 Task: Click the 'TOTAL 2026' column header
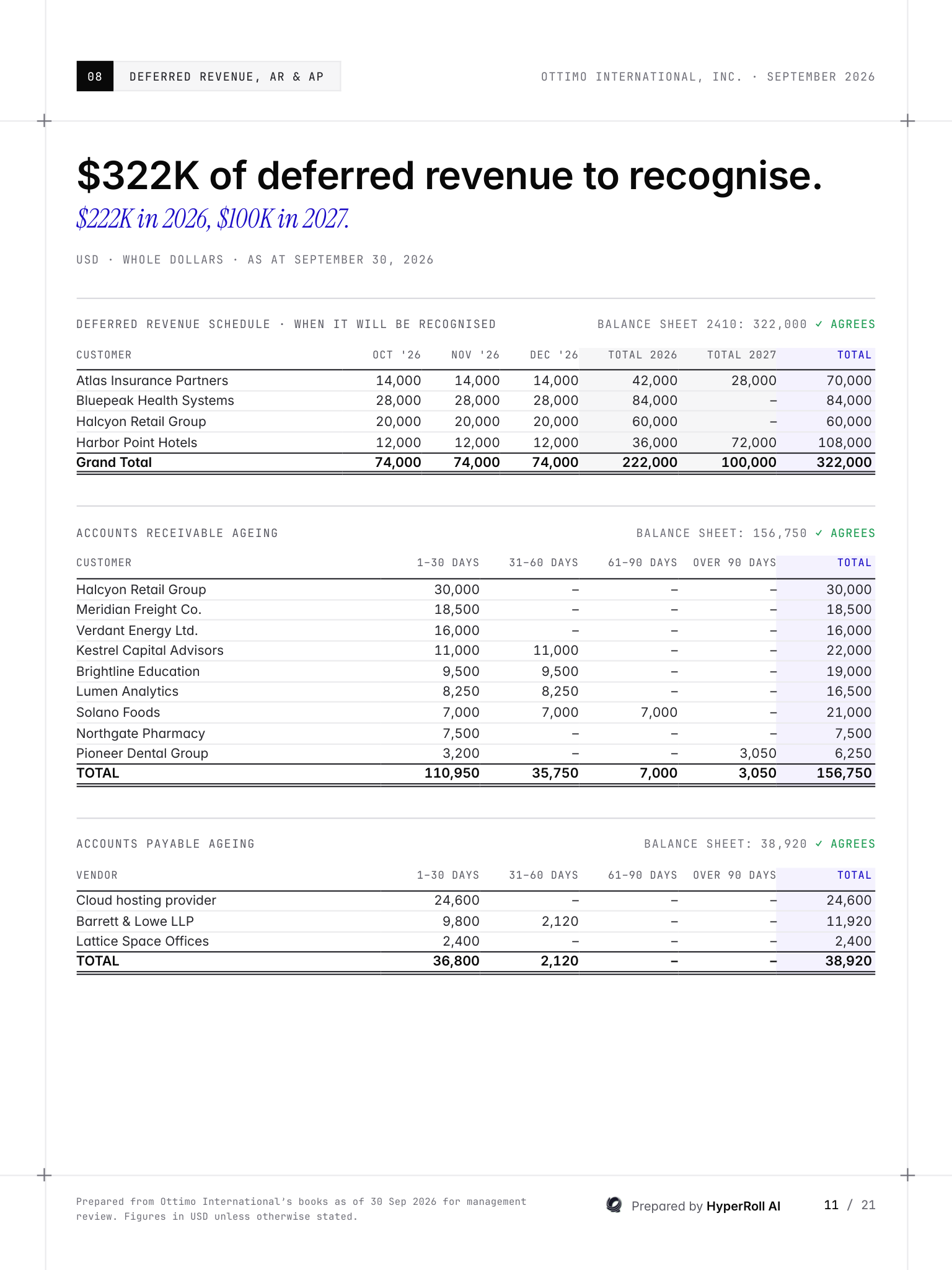click(642, 355)
